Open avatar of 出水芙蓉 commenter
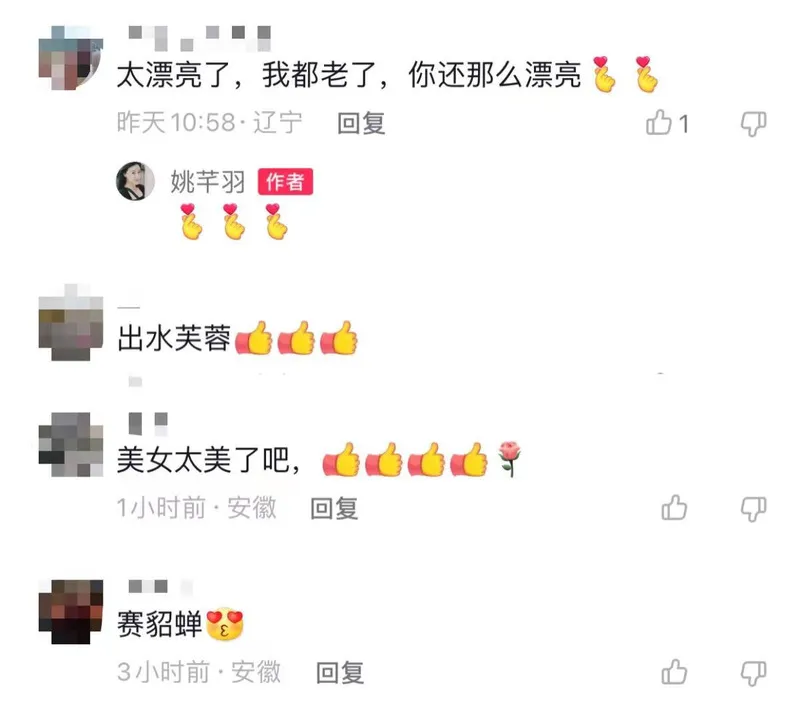This screenshot has height=703, width=800. click(x=71, y=322)
